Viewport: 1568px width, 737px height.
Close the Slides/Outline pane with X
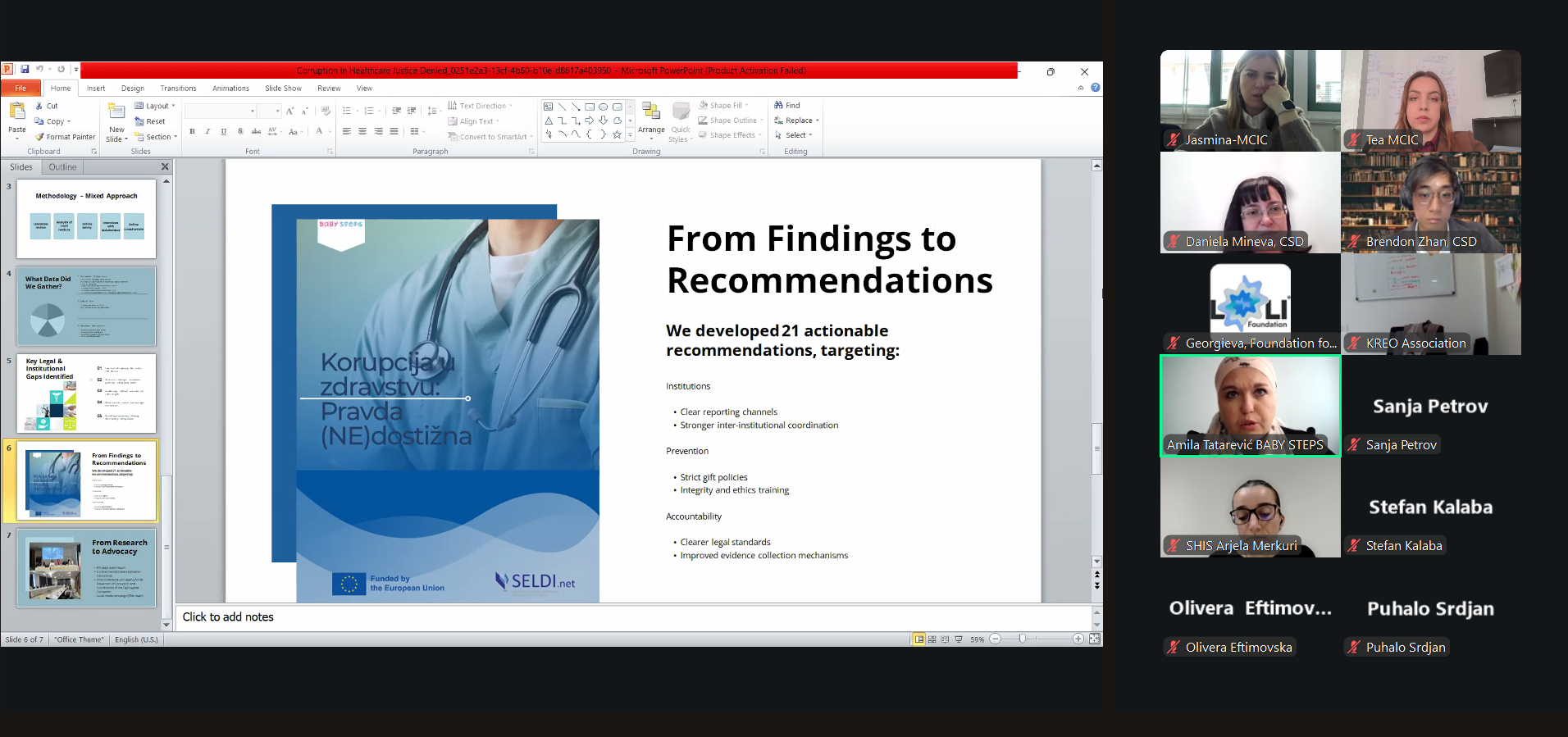pos(165,166)
